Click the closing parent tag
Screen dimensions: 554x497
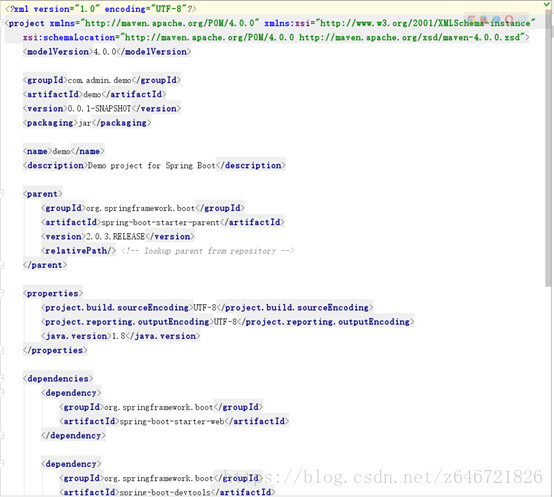pos(45,265)
